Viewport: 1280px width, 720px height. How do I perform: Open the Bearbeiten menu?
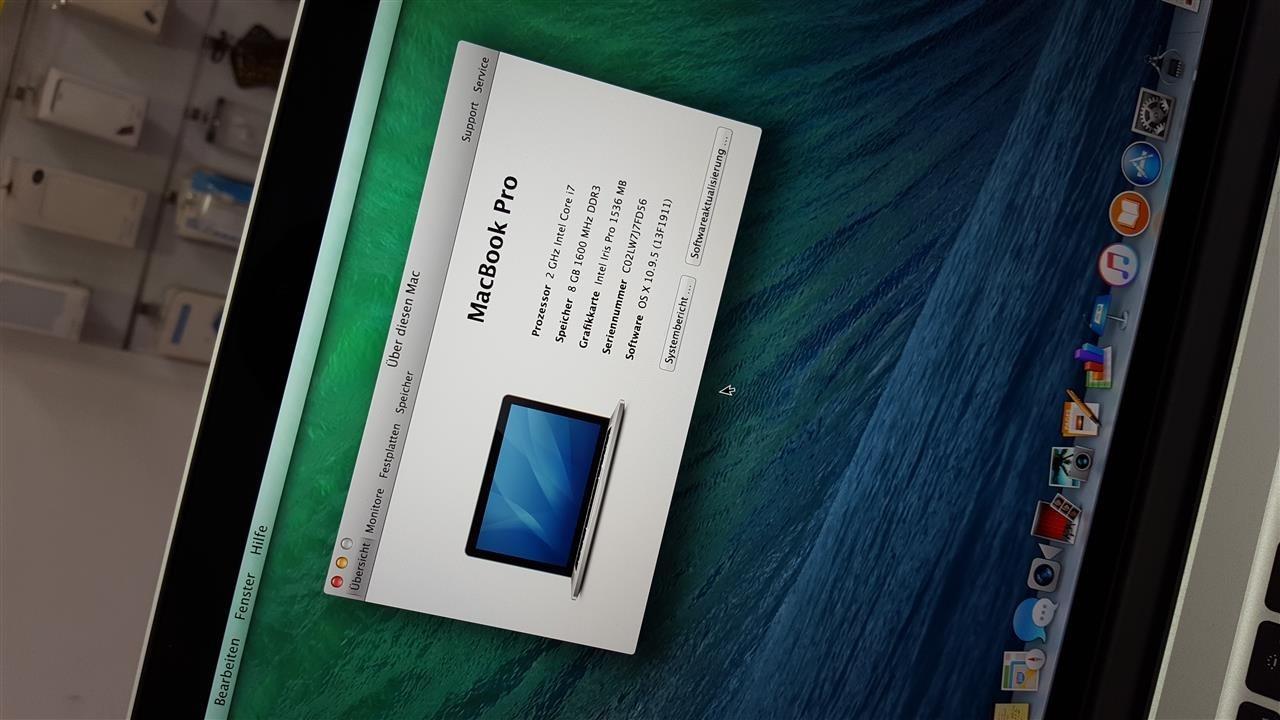(228, 673)
